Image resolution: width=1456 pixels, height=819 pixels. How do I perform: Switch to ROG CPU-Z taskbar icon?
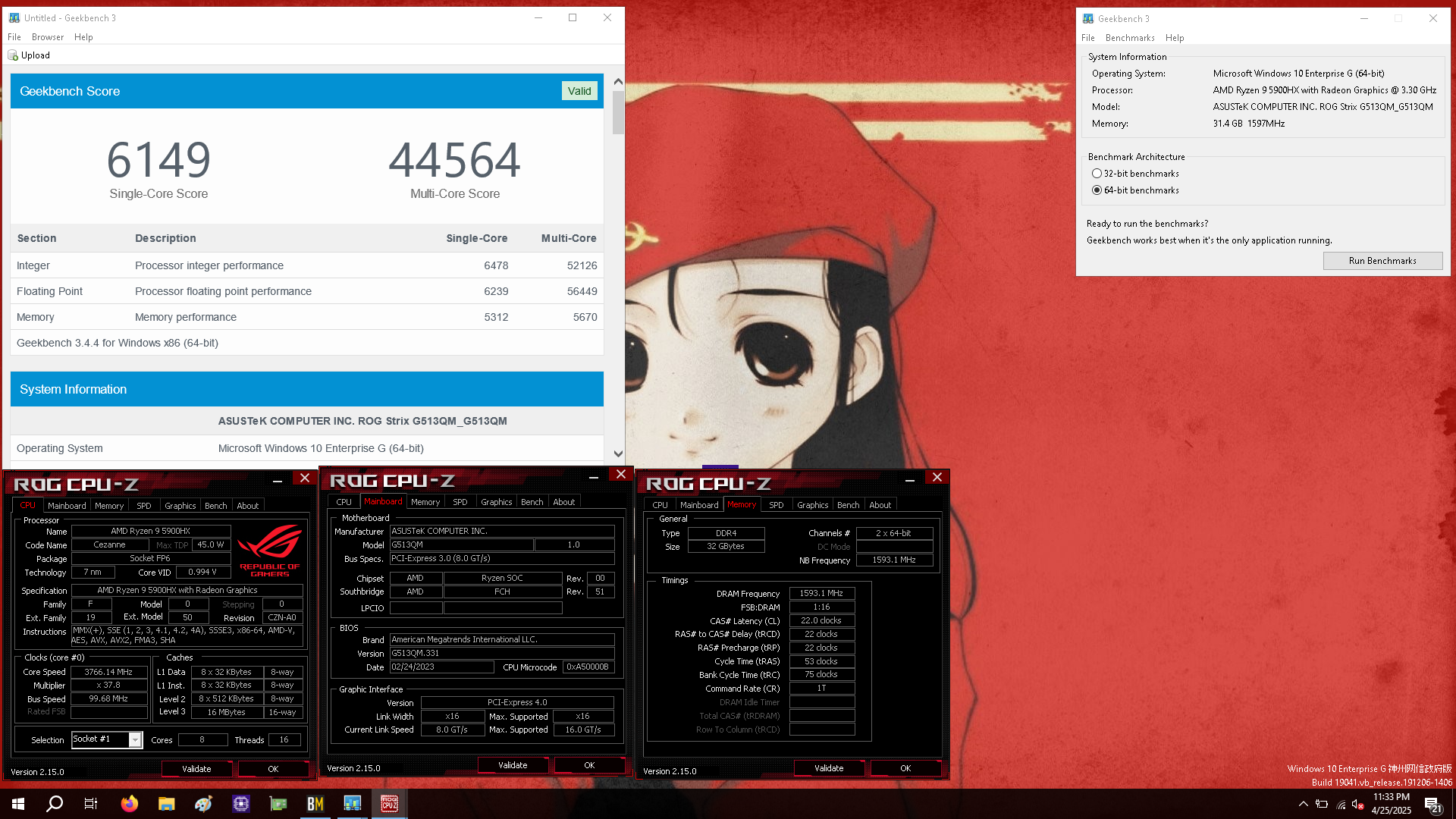(390, 804)
